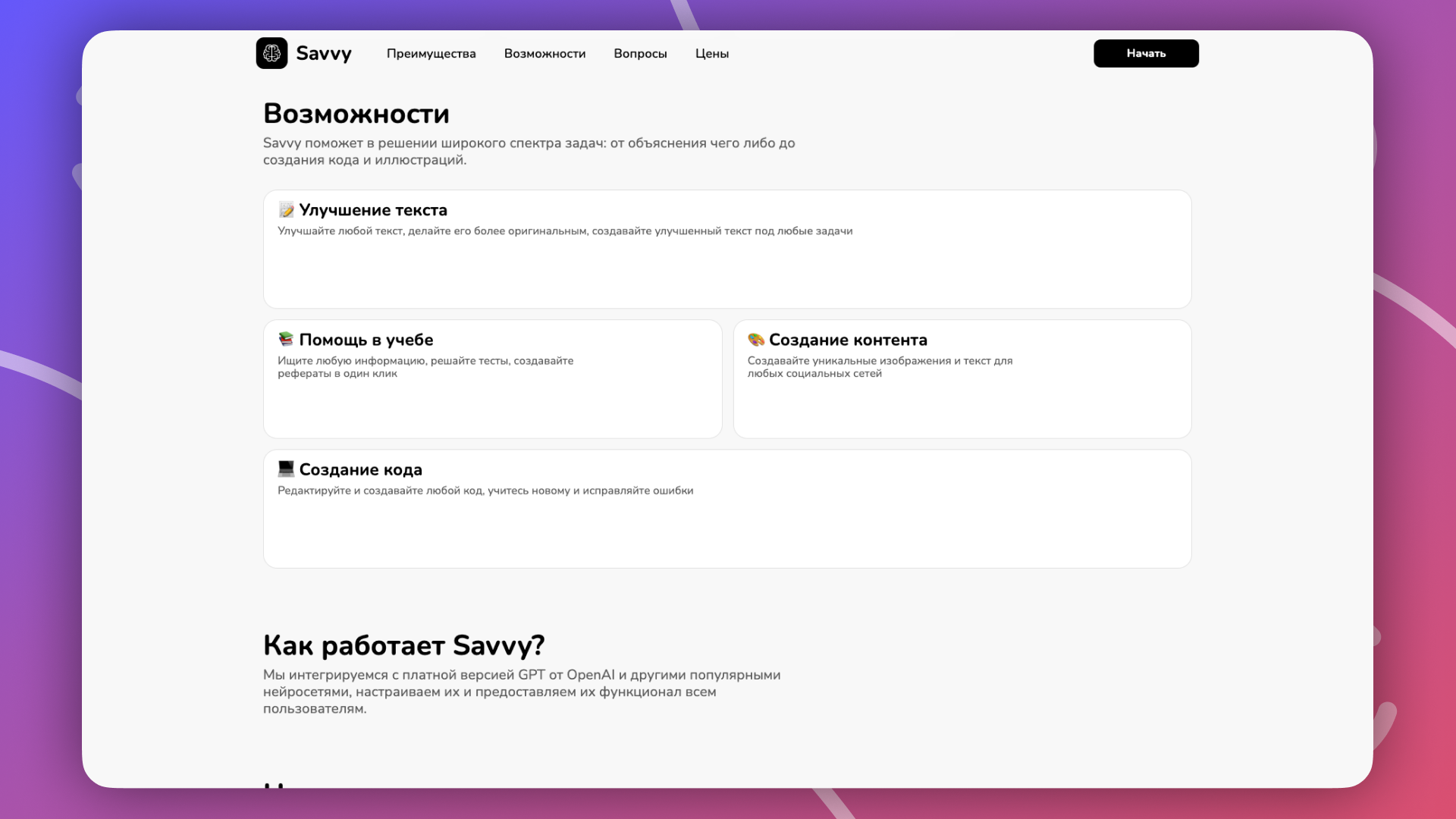Click the laptop emoji beside Создание кода
The width and height of the screenshot is (1456, 819).
pos(286,469)
